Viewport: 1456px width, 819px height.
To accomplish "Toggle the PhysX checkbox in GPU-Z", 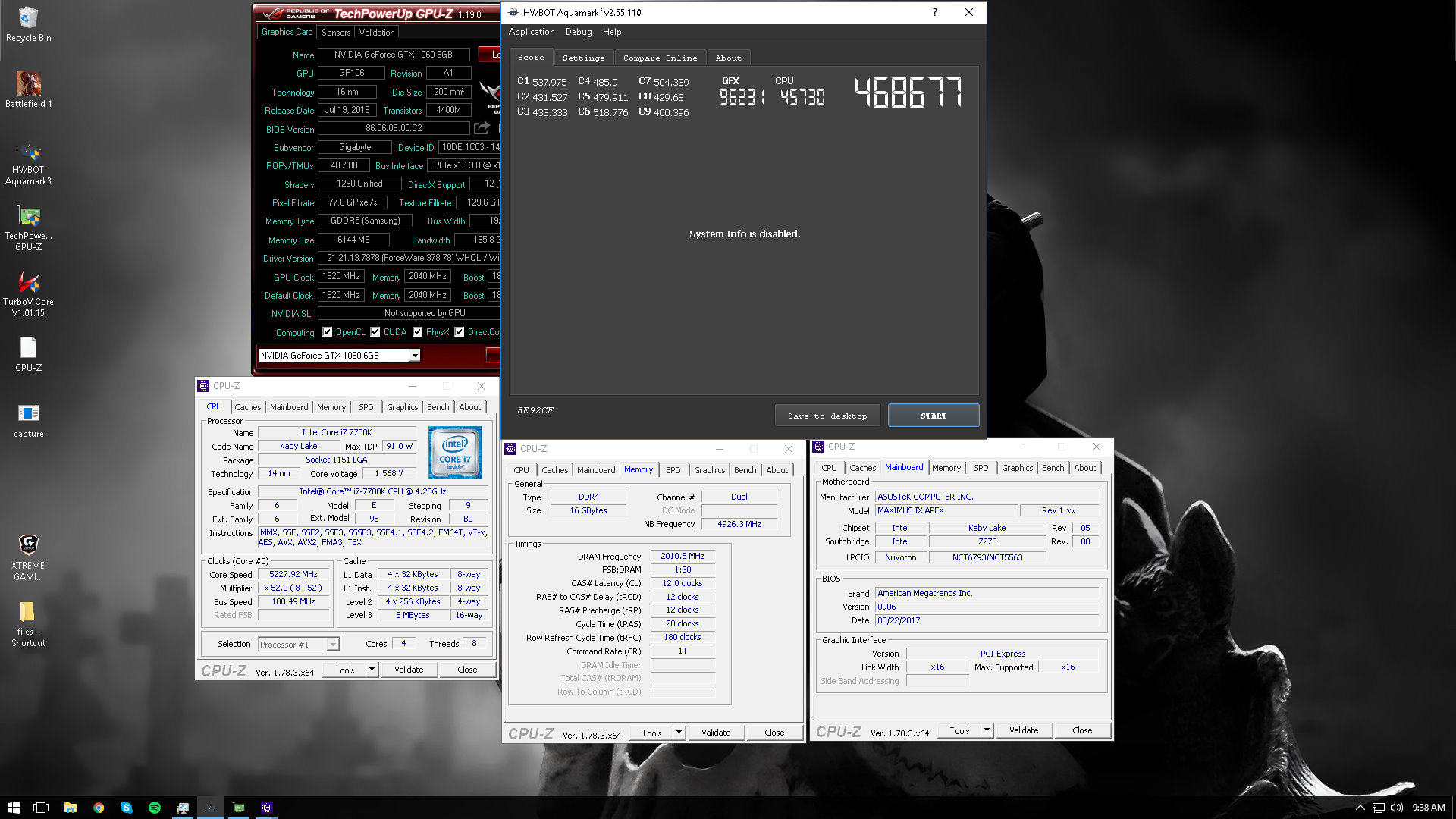I will 418,332.
